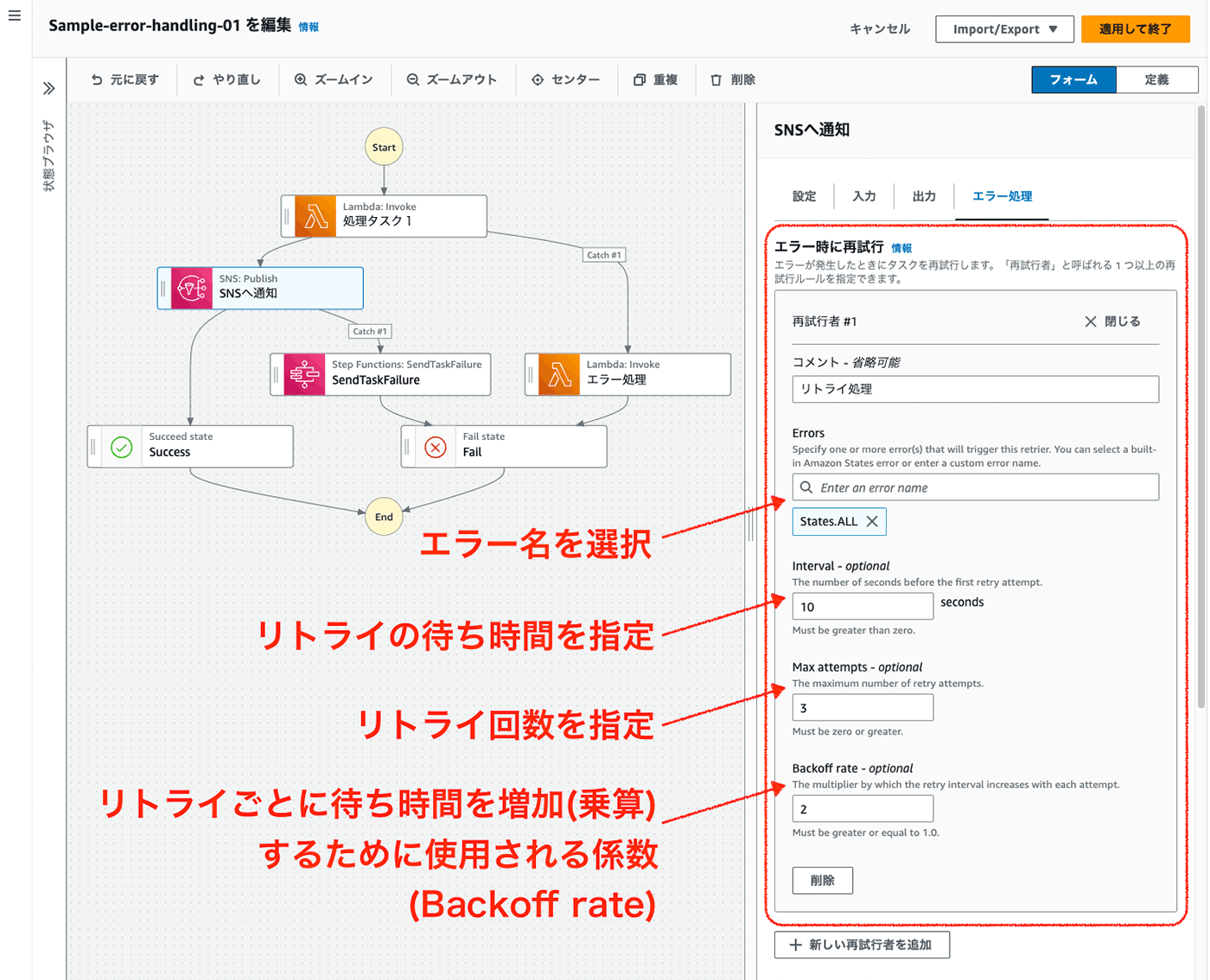Click 削除 button of retrier #1

point(822,881)
